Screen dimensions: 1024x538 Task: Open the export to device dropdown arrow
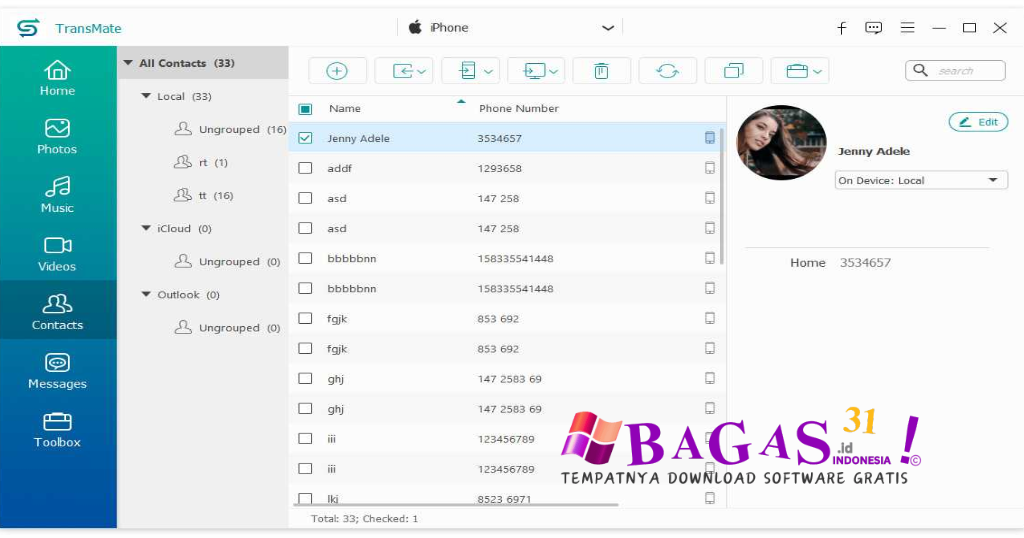pos(488,71)
